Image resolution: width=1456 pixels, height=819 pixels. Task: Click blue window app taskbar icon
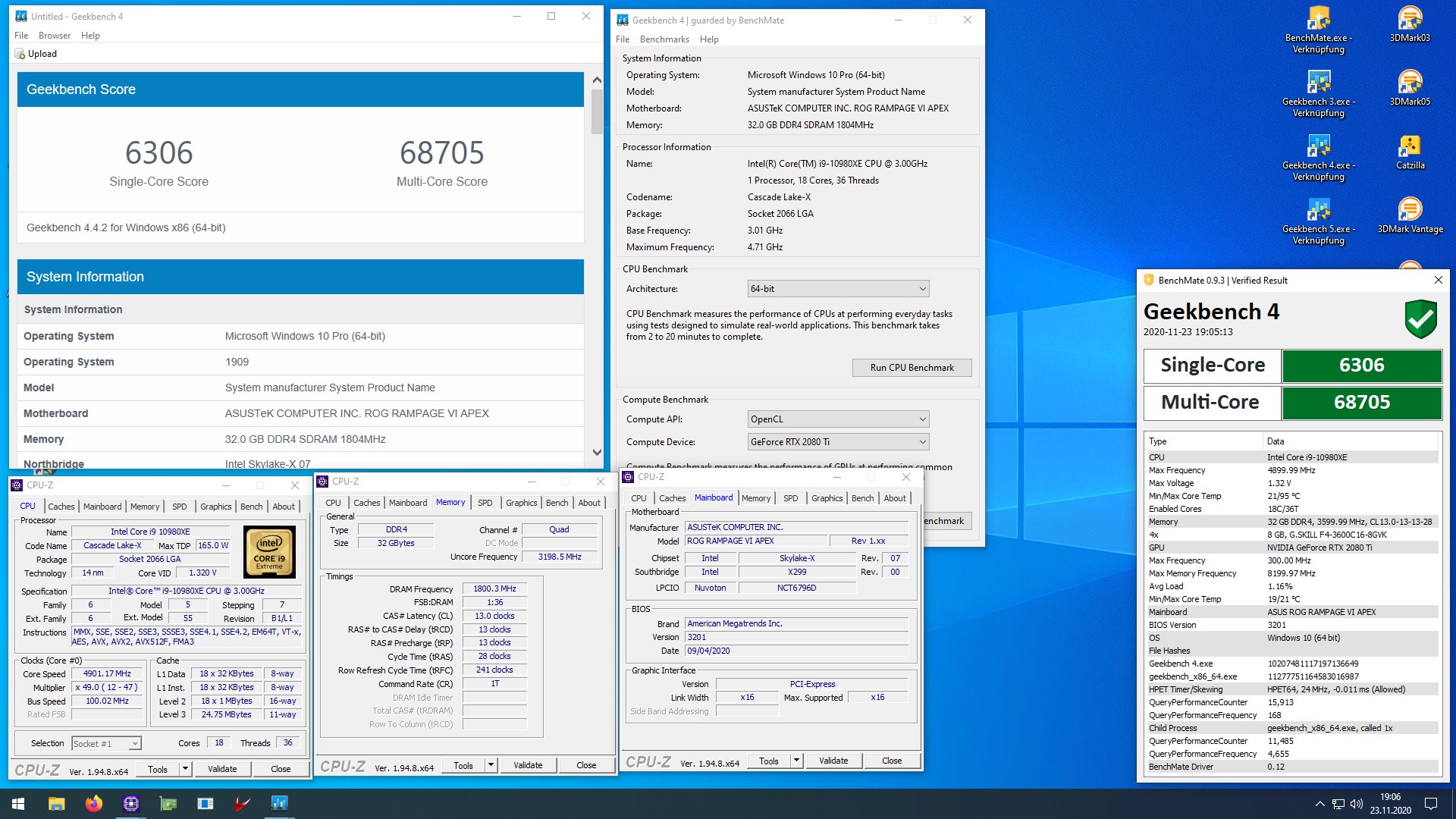[205, 804]
